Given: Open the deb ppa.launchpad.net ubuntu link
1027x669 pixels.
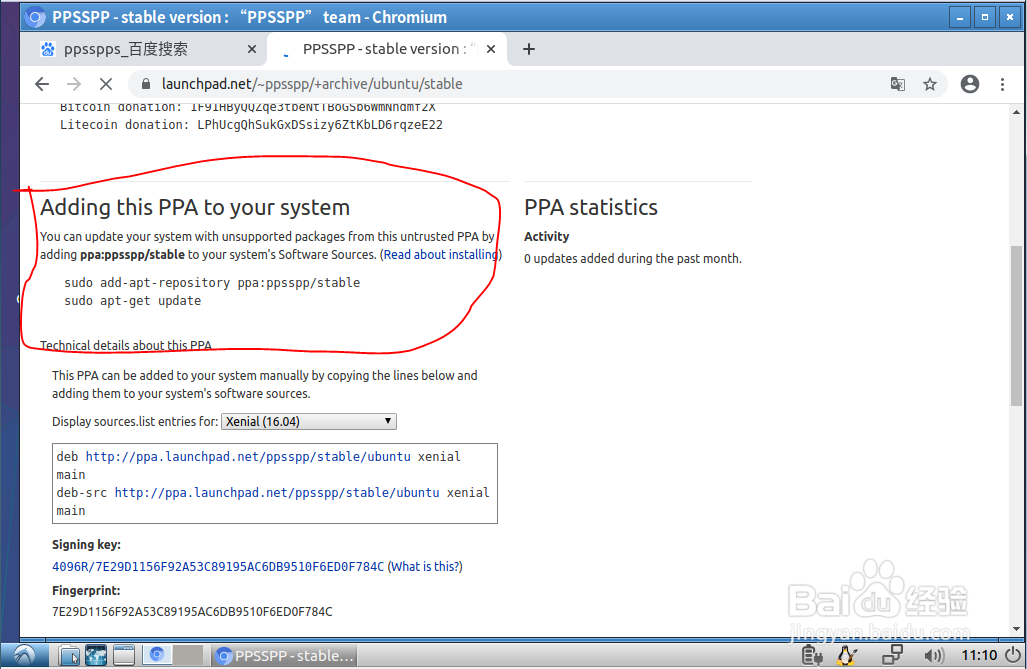Looking at the screenshot, I should (x=248, y=457).
